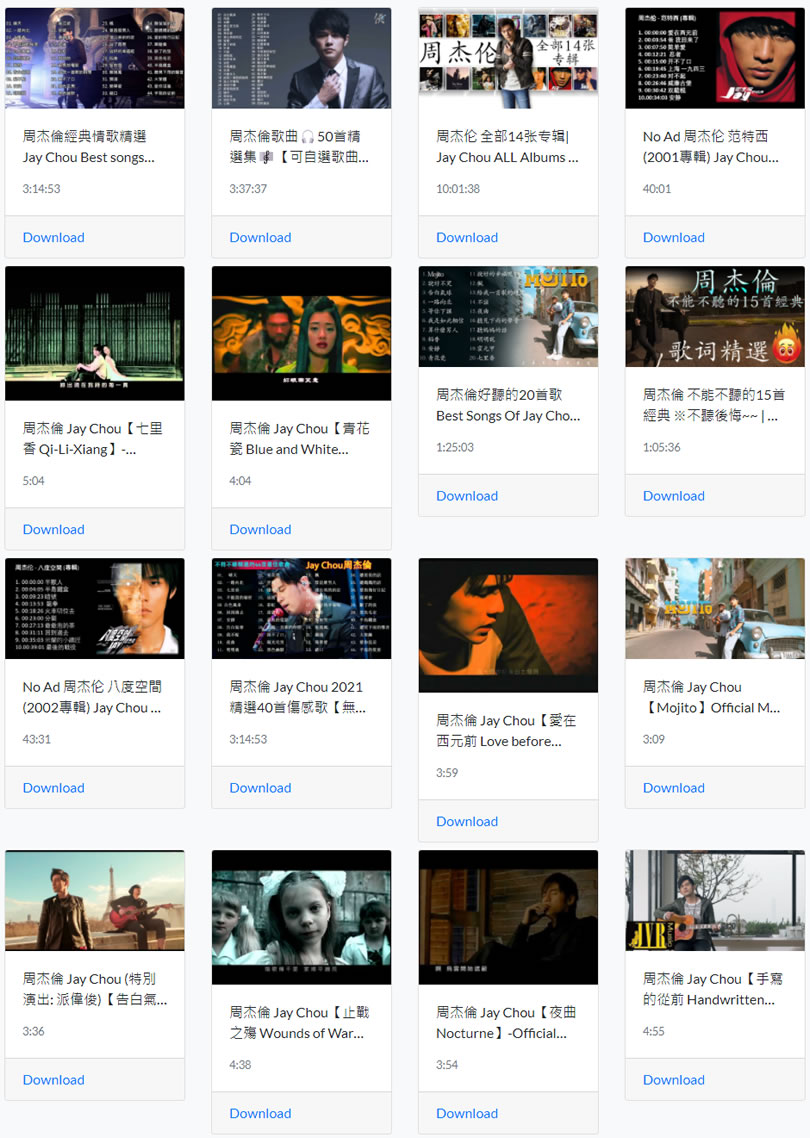
Task: Open thumbnail of 夜曲 Nocturne video
Action: (x=508, y=917)
